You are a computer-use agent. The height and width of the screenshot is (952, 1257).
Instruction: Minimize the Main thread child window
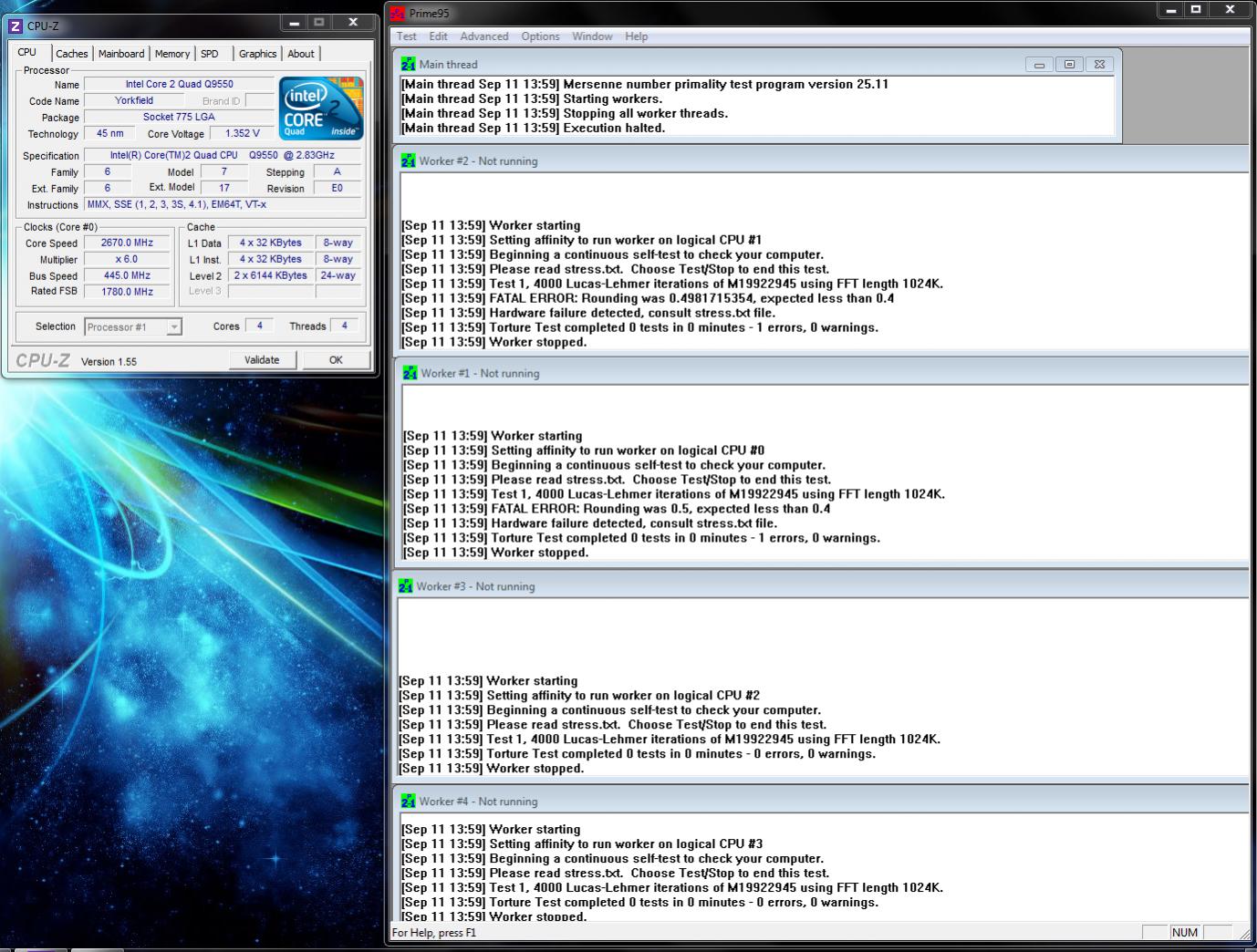click(1039, 65)
